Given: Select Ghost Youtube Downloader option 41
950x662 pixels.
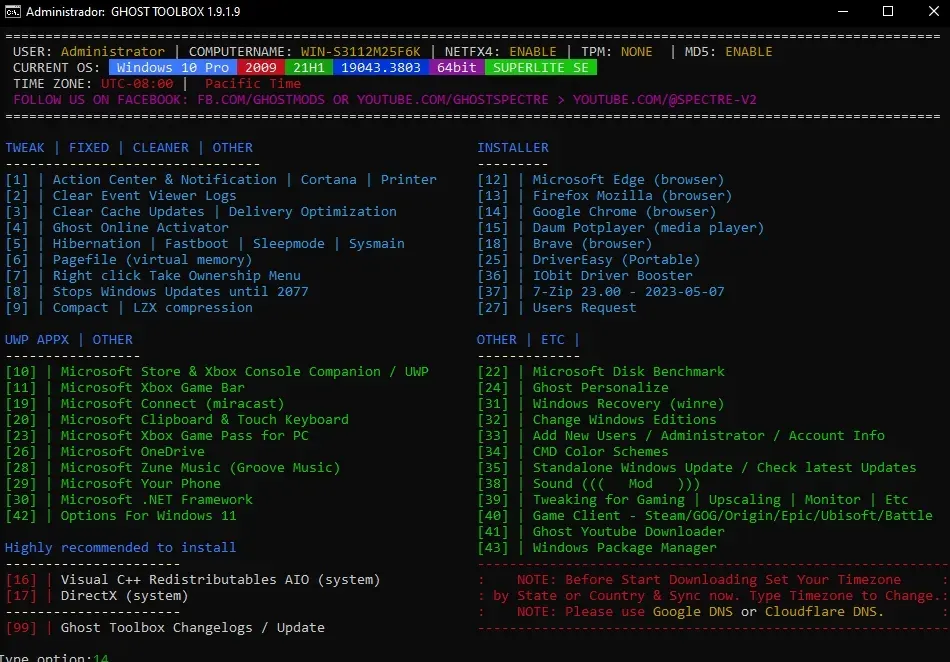Looking at the screenshot, I should coord(601,532).
